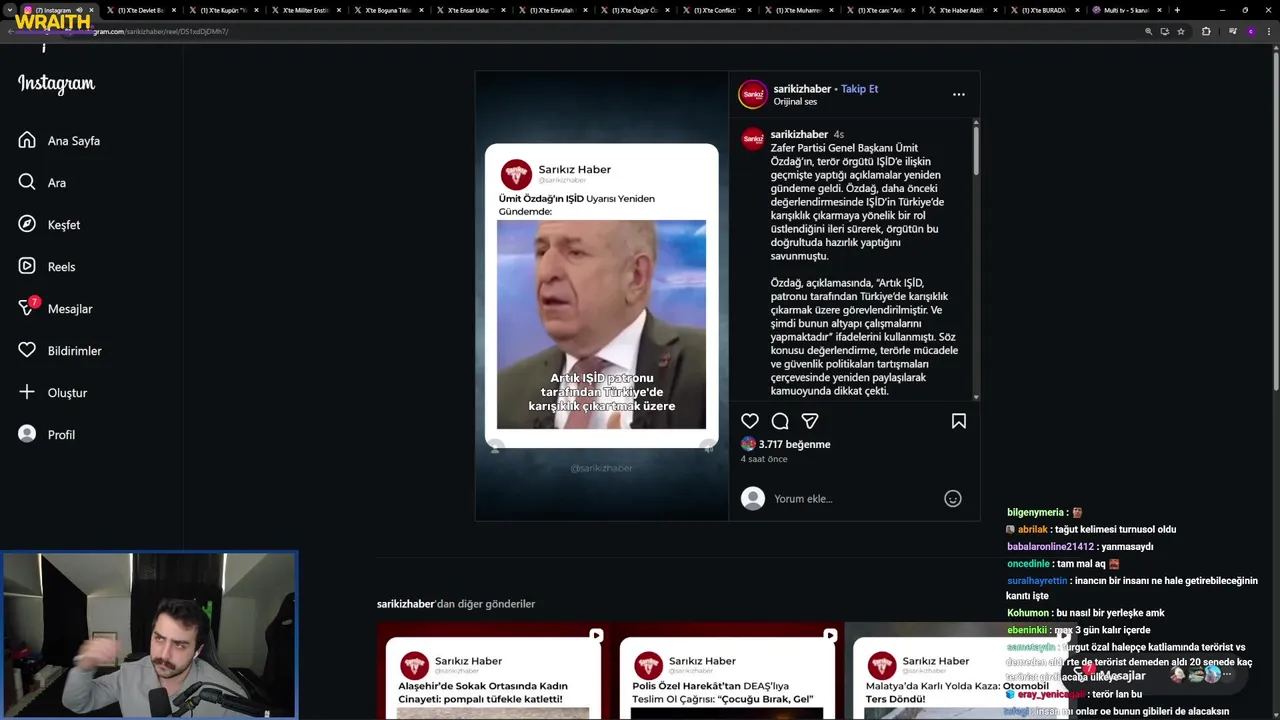Close the Multi tv - 5 kanal tab
This screenshot has width=1280, height=720.
click(1160, 10)
